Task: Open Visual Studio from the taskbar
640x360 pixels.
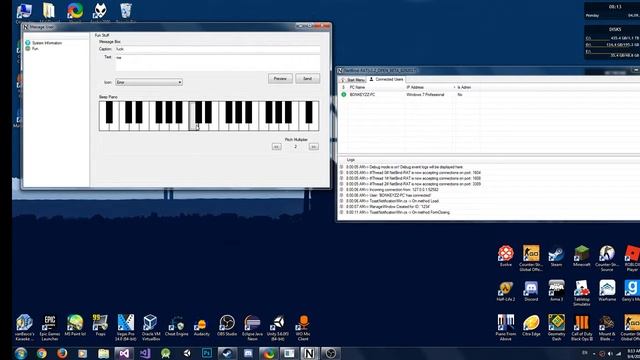Action: tap(124, 353)
